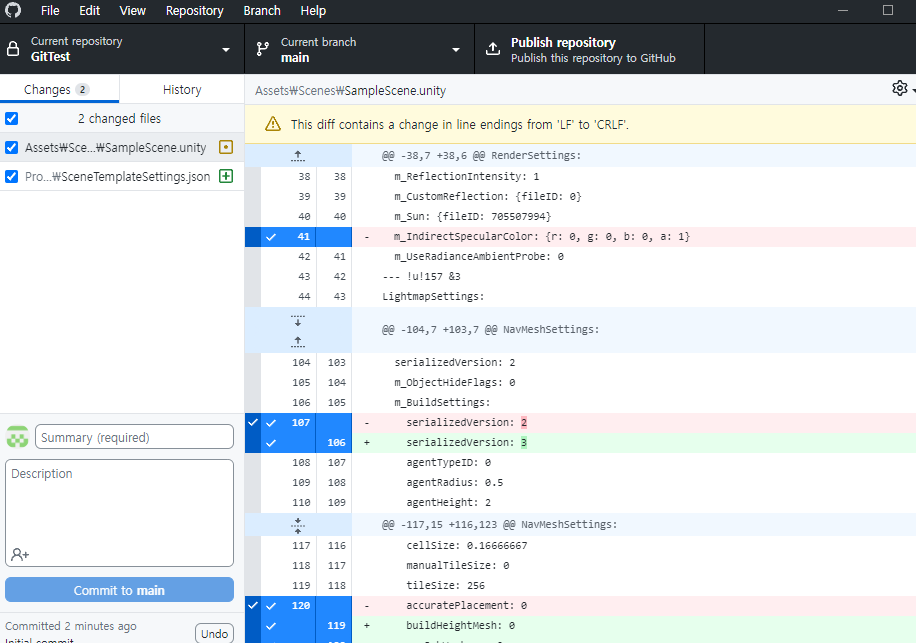Click the 'Committed 2 minutes ago' text
This screenshot has width=916, height=643.
71,626
